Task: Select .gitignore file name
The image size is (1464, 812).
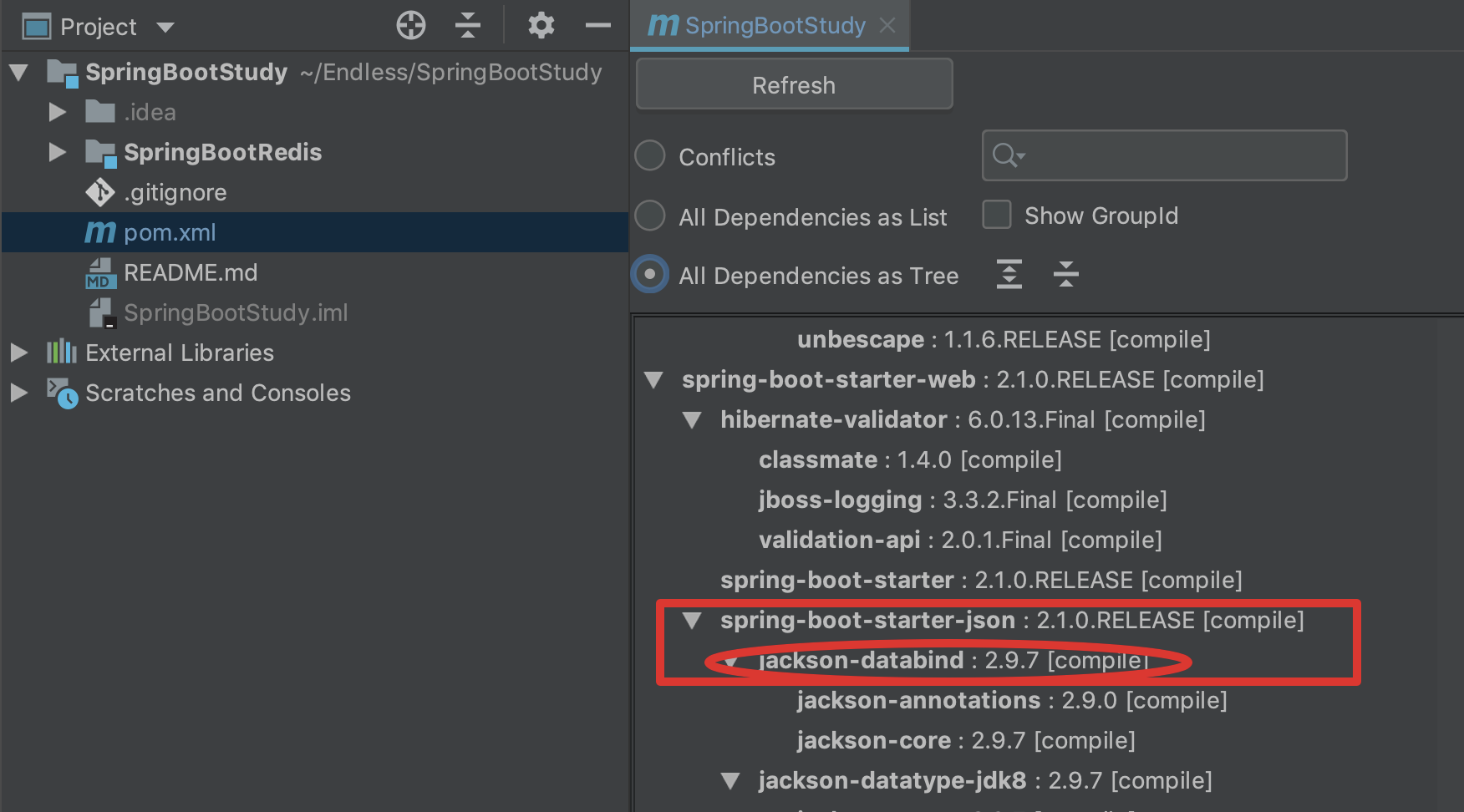Action: pyautogui.click(x=175, y=192)
